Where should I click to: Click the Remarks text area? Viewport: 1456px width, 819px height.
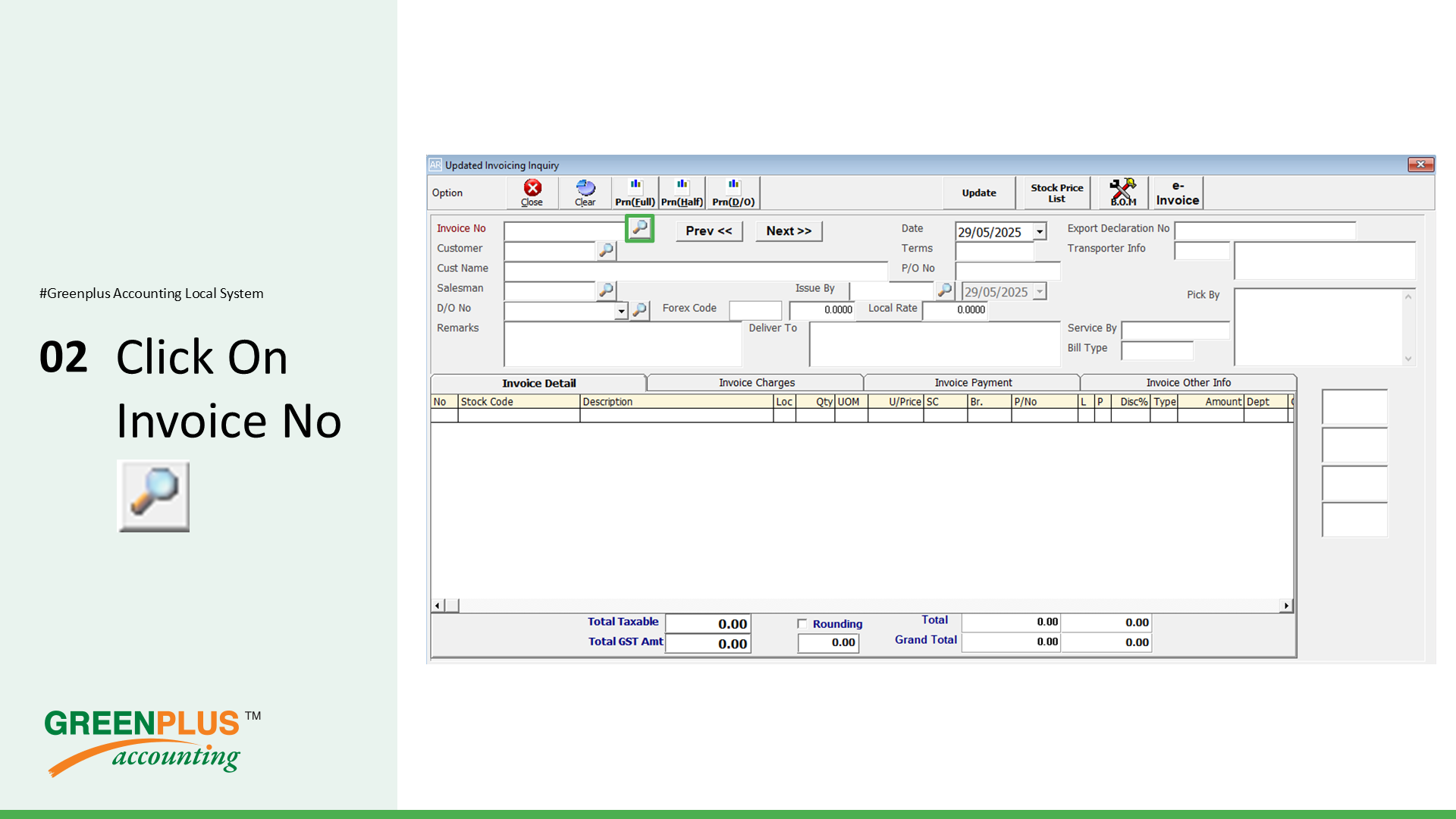point(623,344)
